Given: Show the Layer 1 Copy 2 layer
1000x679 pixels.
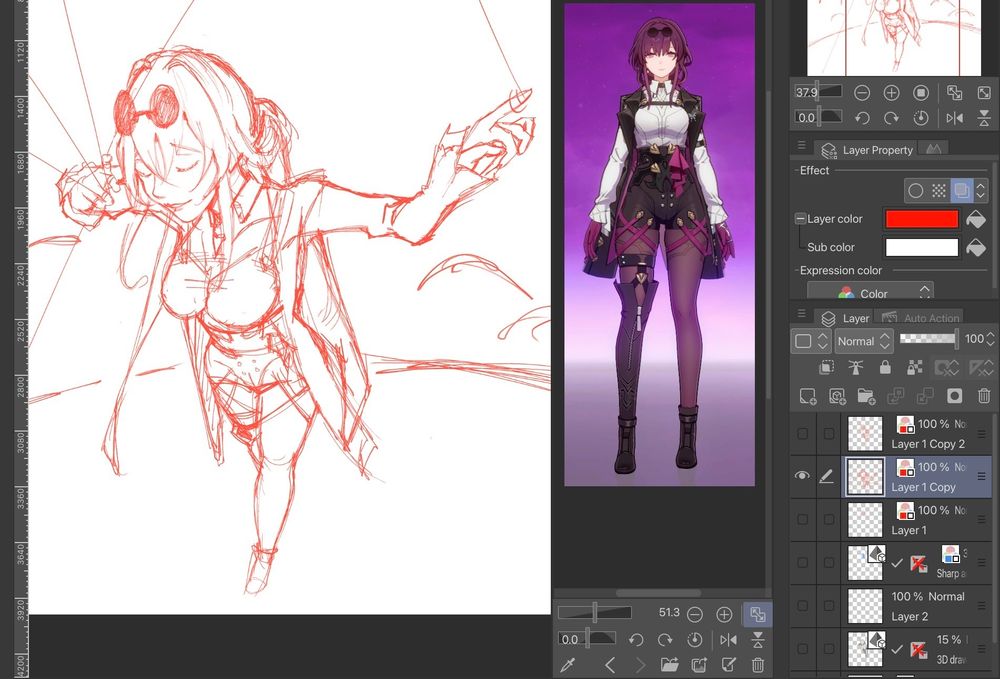Looking at the screenshot, I should (x=802, y=434).
